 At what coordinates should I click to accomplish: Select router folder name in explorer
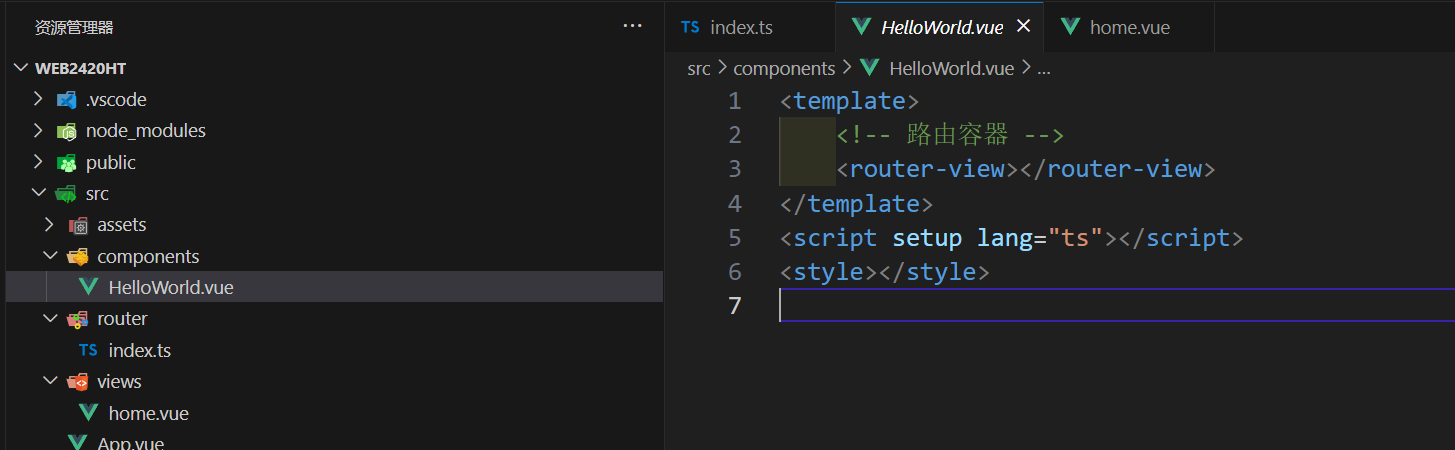[x=122, y=319]
